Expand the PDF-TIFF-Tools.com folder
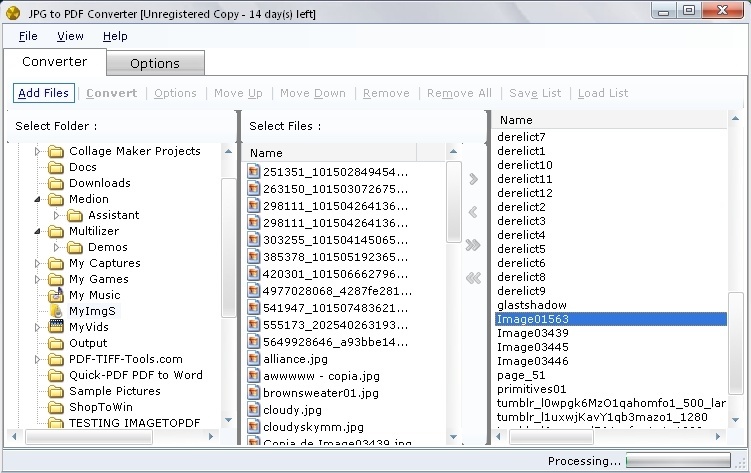This screenshot has width=751, height=473. click(x=37, y=359)
